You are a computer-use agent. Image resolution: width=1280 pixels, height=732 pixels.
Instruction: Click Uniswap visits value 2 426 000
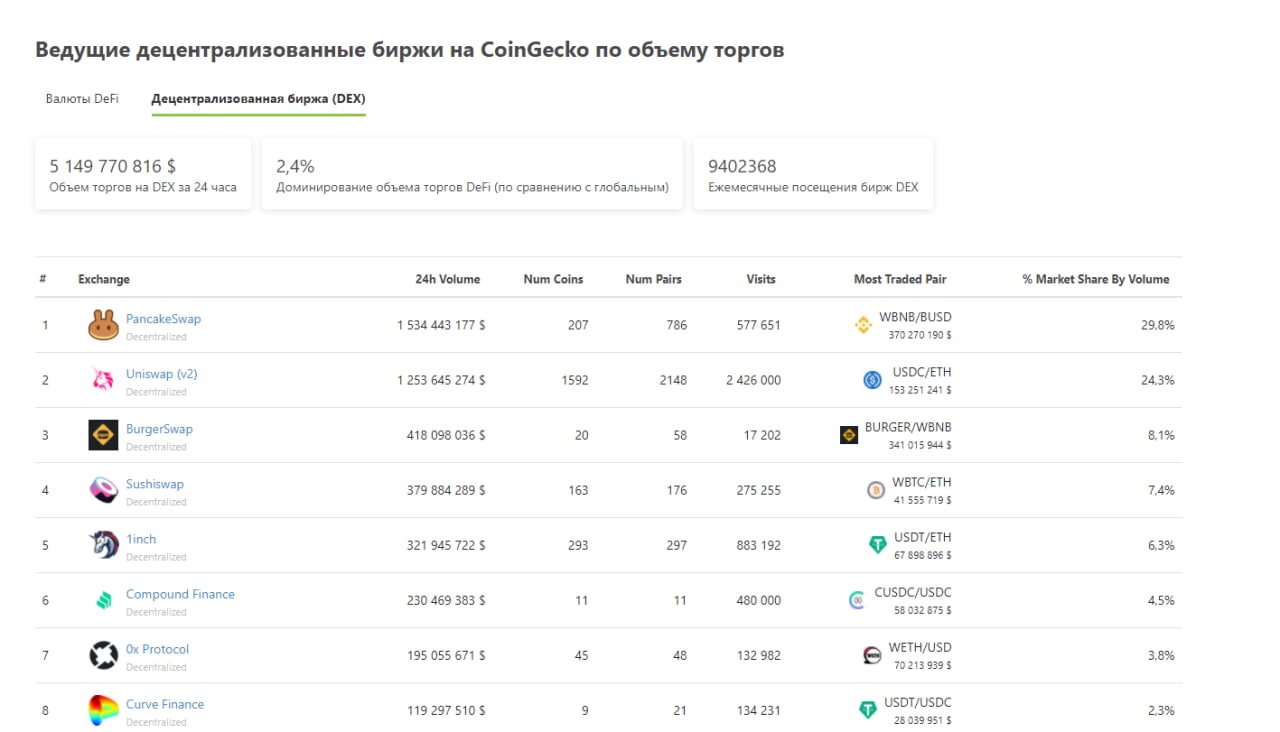pyautogui.click(x=754, y=380)
